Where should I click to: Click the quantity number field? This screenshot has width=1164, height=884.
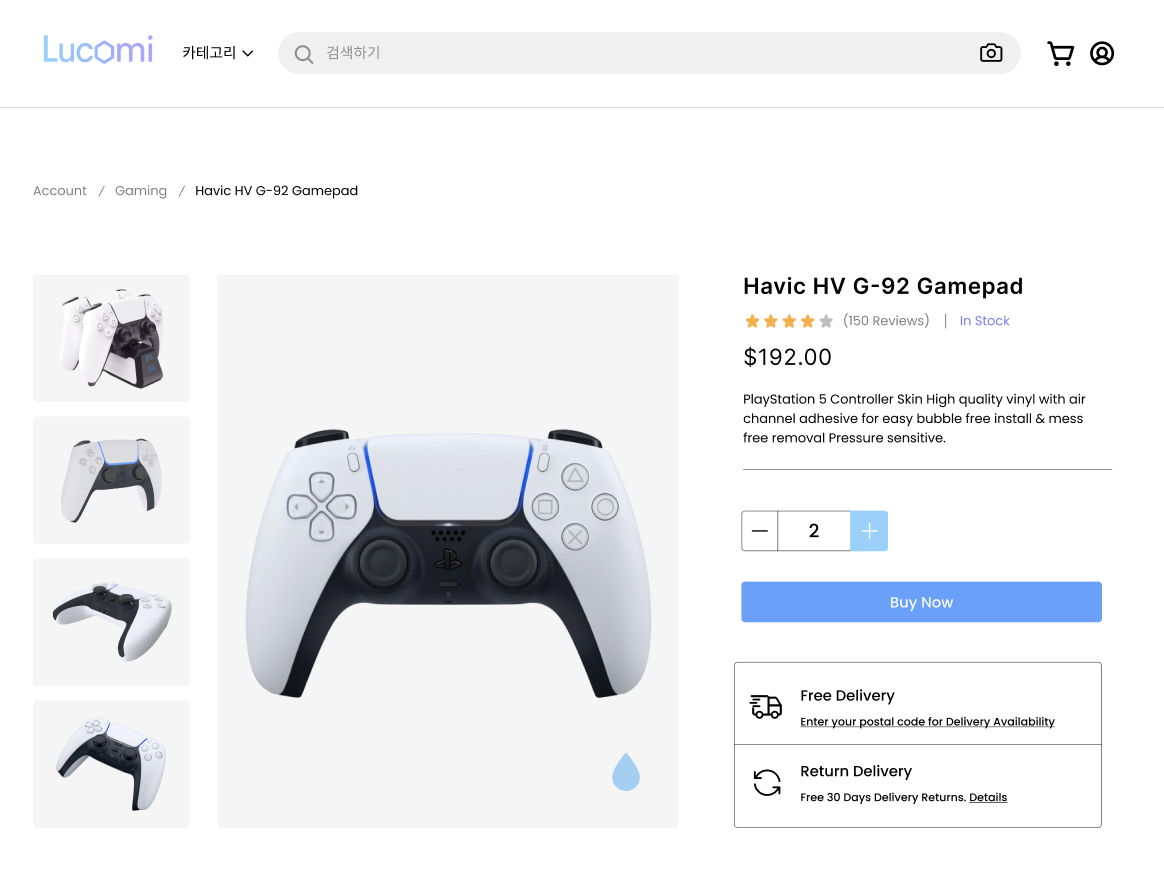click(x=814, y=531)
